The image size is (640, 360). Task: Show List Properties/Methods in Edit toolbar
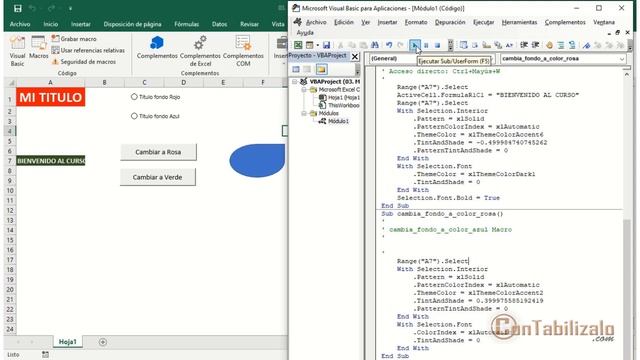point(464,45)
